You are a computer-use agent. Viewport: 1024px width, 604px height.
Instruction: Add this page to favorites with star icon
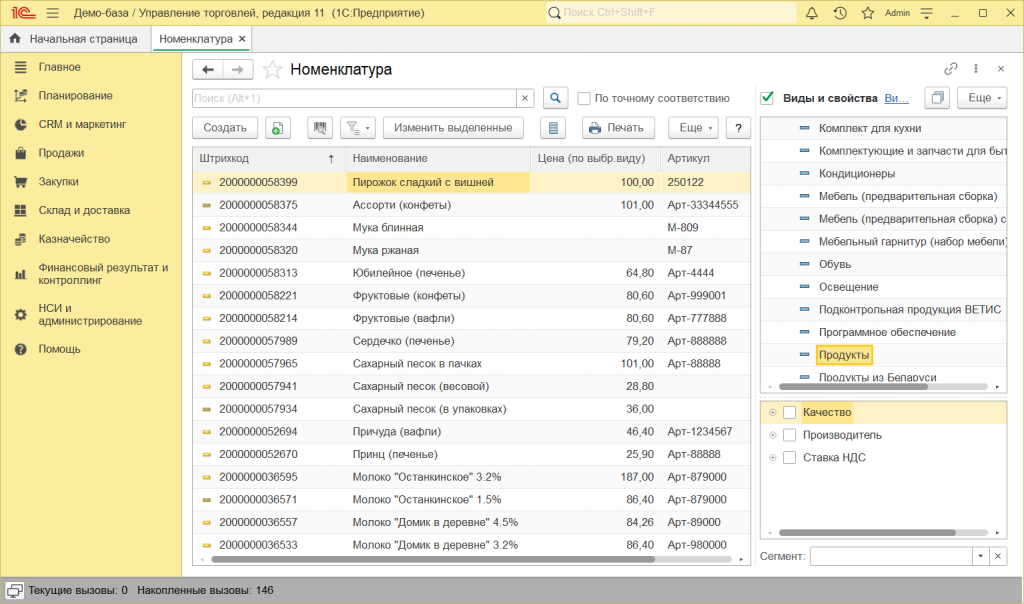272,70
